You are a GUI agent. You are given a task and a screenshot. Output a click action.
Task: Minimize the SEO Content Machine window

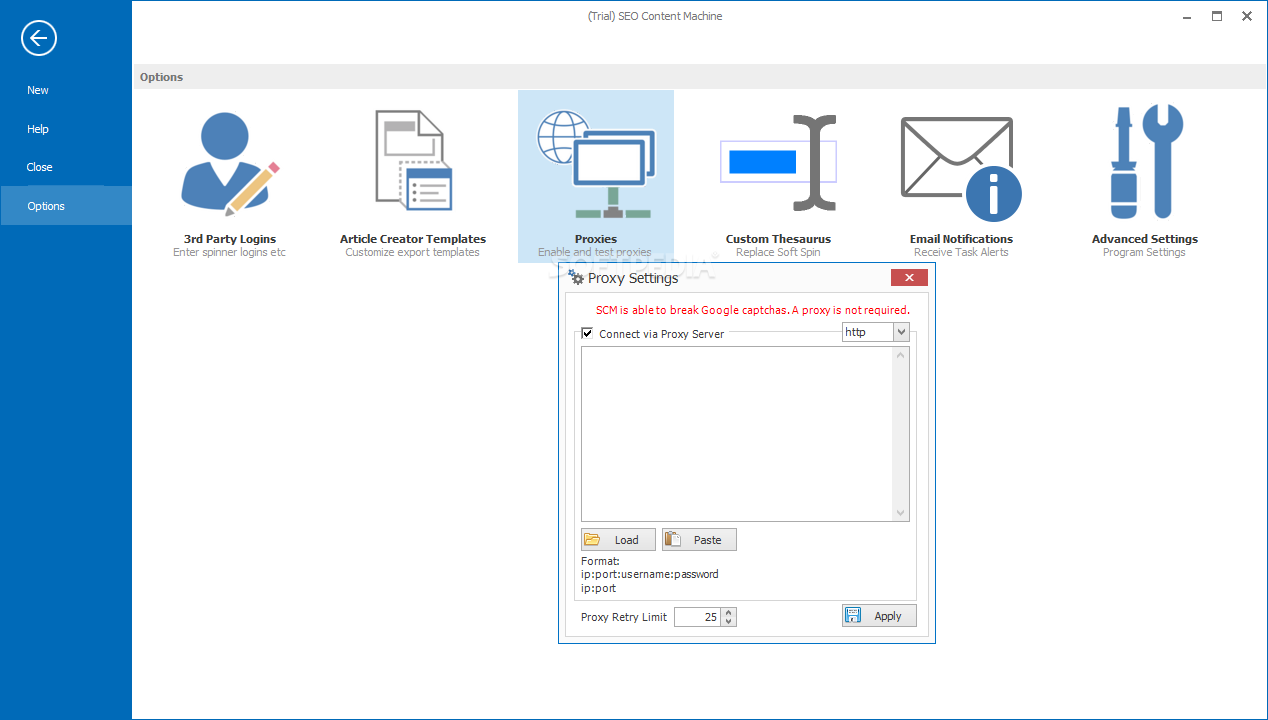[1188, 16]
